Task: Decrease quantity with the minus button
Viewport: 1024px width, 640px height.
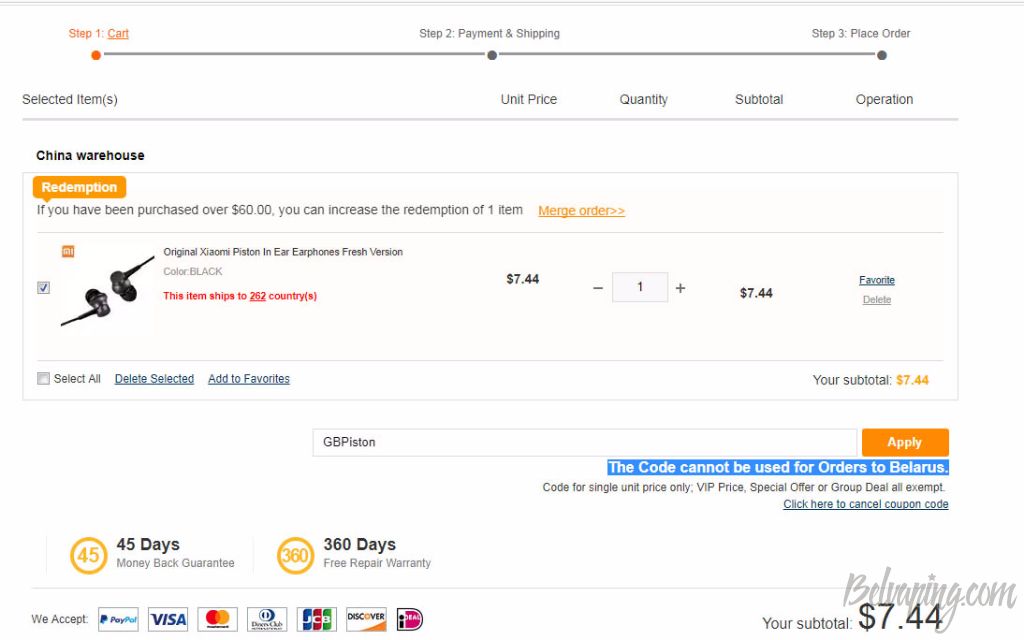Action: (x=598, y=288)
